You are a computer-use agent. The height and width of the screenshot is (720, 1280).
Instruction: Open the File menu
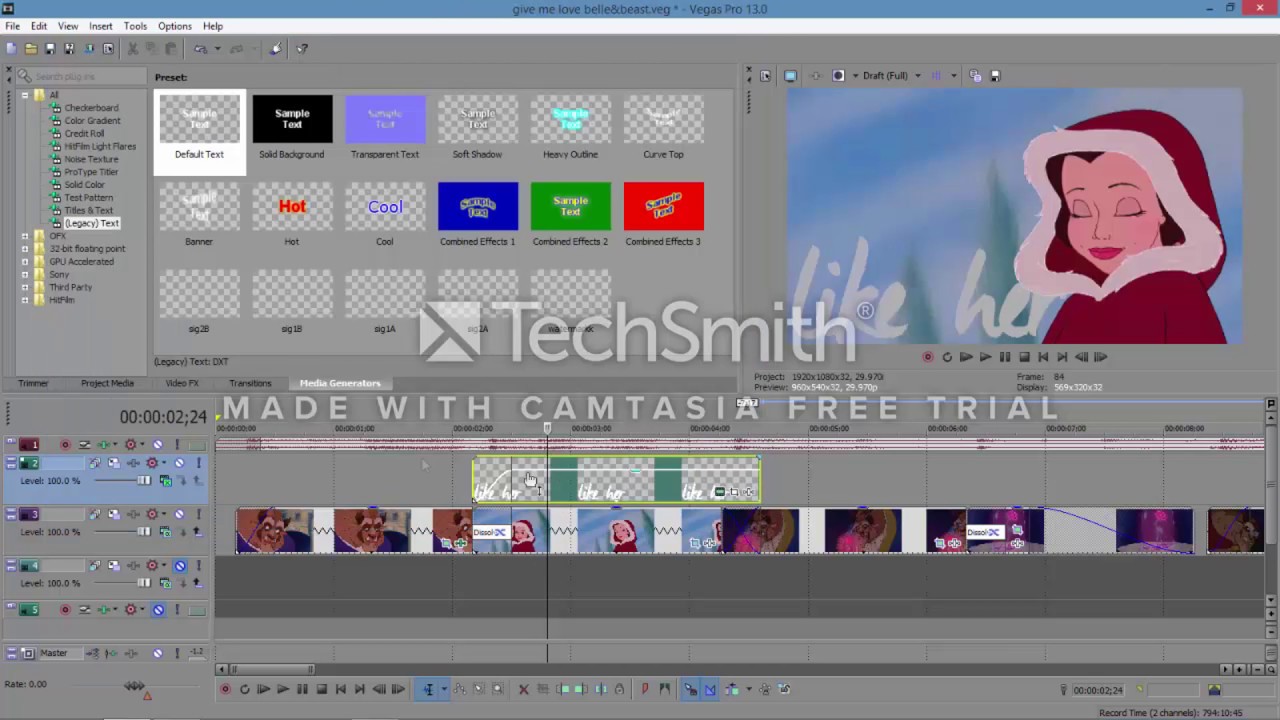point(12,26)
